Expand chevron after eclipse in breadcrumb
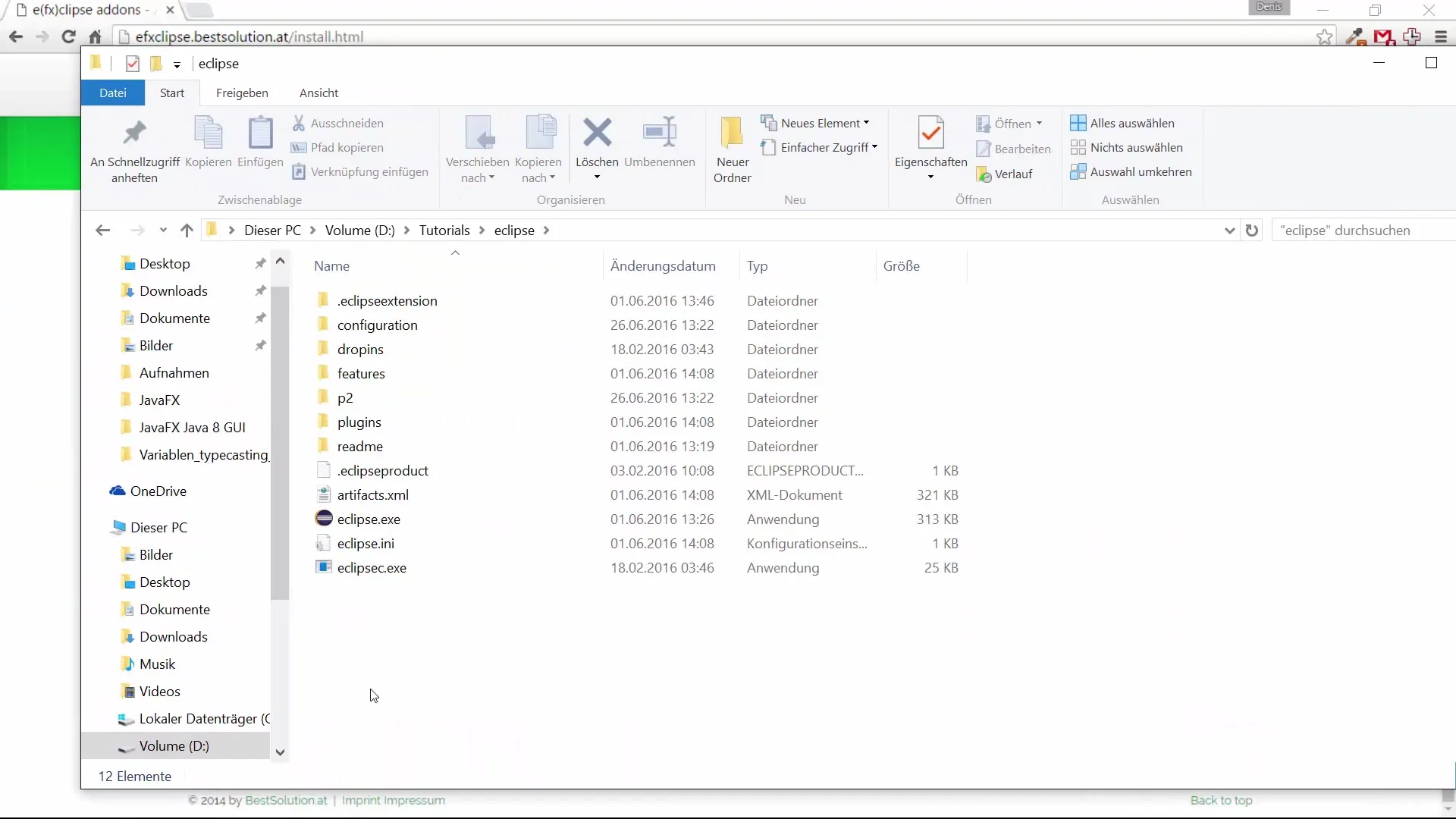The image size is (1456, 819). (546, 230)
